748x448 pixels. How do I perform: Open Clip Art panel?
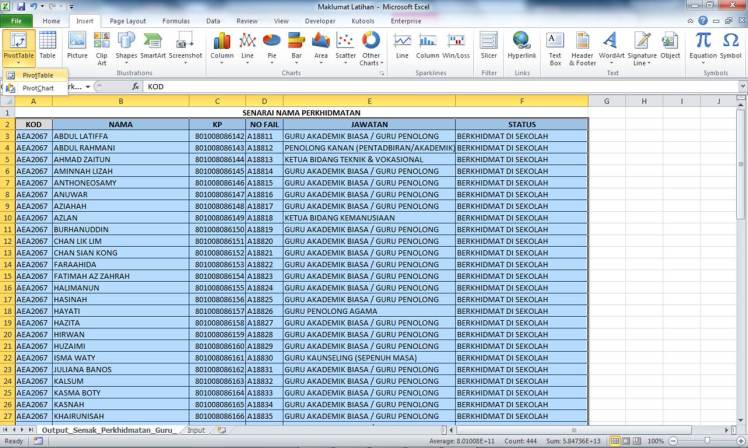(101, 45)
